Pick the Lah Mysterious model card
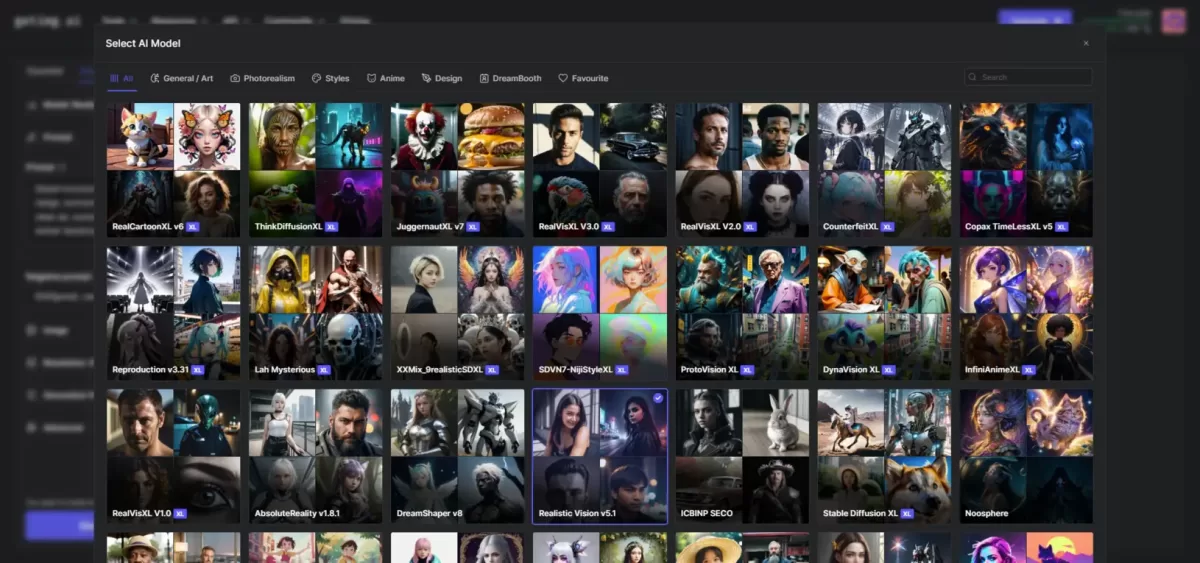Viewport: 1200px width, 563px height. 316,313
